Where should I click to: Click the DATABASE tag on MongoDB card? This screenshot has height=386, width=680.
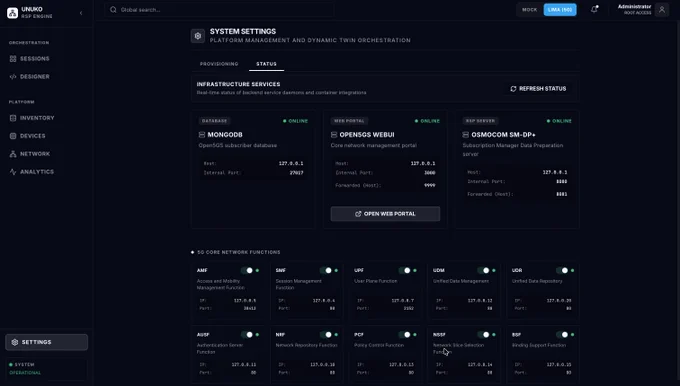(215, 121)
